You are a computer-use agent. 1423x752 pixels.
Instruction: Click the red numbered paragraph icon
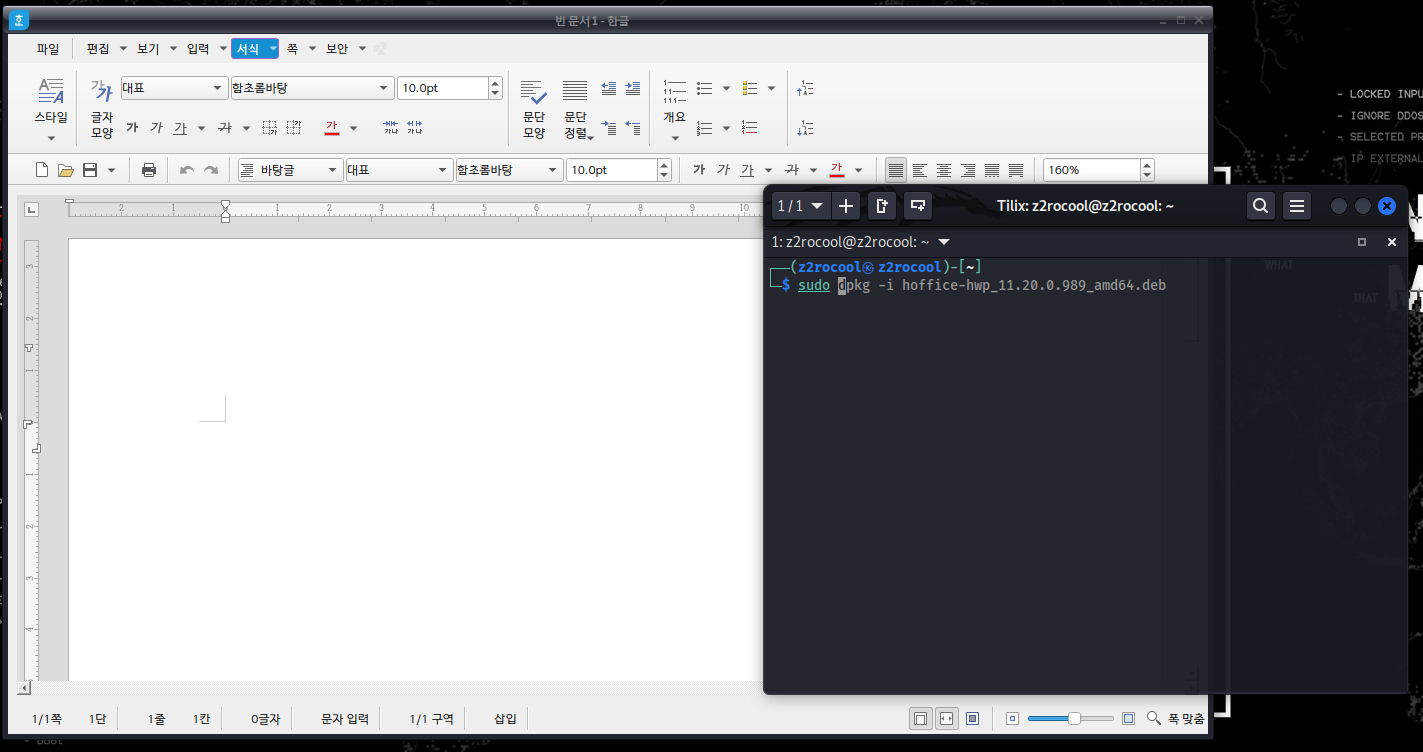tap(750, 128)
